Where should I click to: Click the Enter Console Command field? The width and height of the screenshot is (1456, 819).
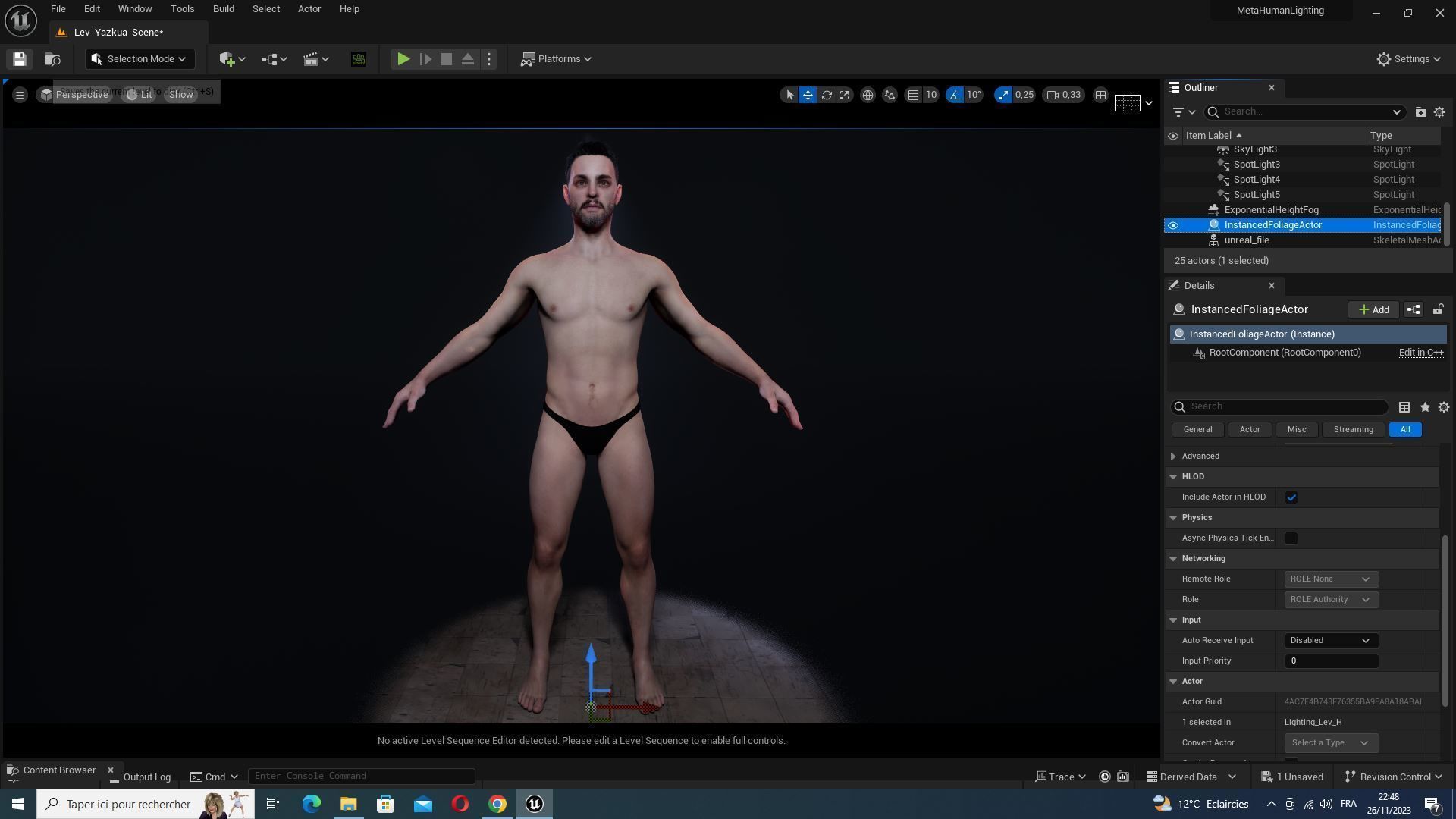pyautogui.click(x=361, y=776)
